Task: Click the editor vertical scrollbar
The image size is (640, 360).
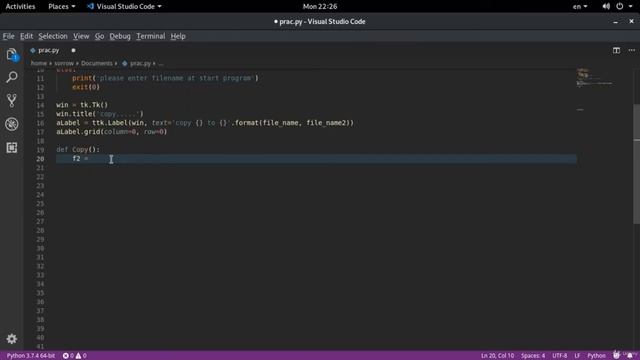Action: (x=636, y=163)
